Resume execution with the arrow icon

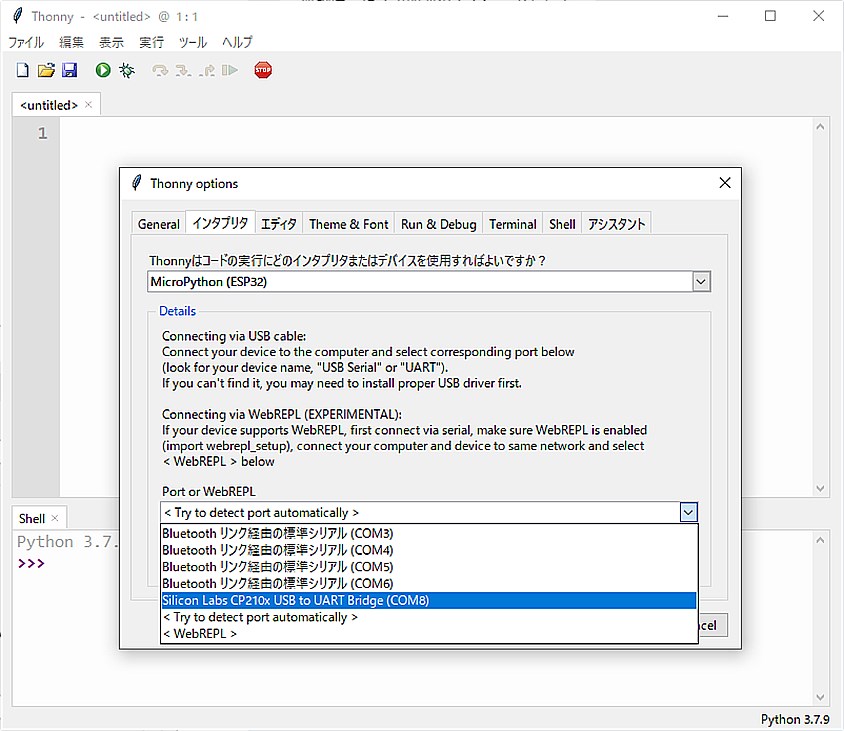coord(230,69)
